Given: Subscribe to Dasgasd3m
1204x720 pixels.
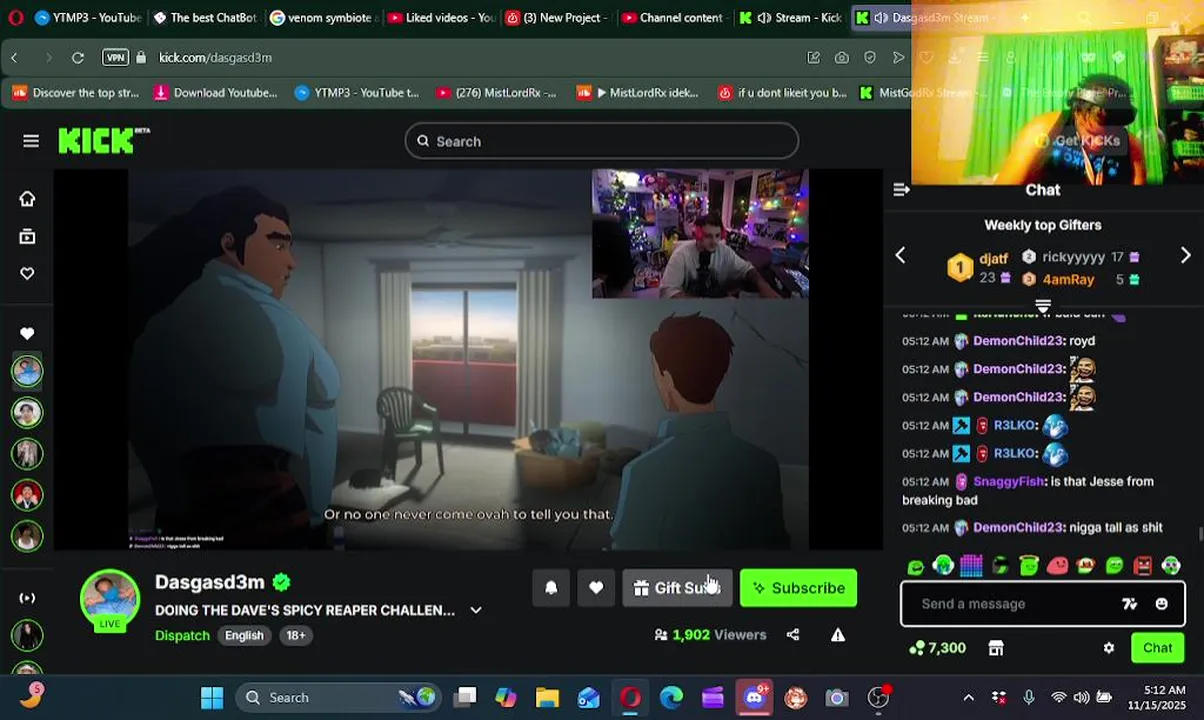Looking at the screenshot, I should [798, 588].
